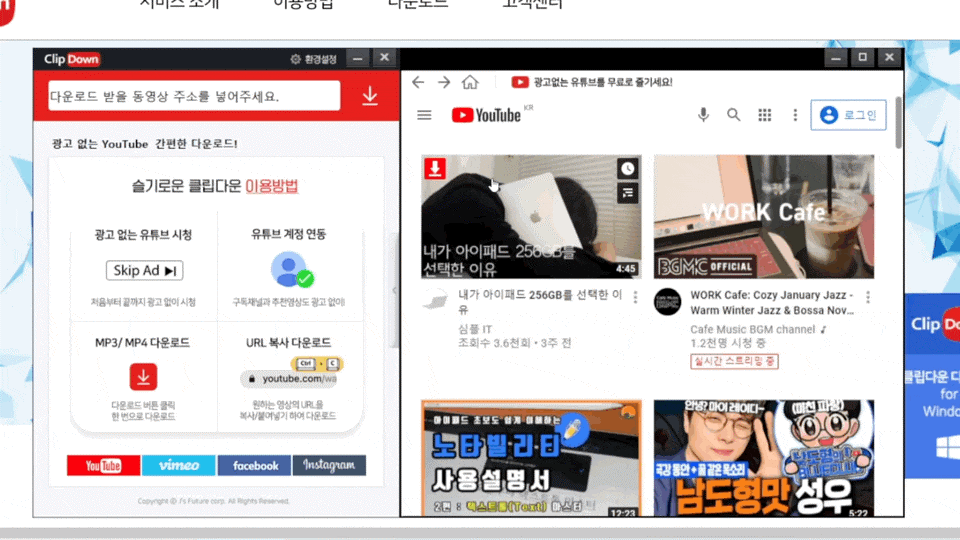Open YouTube settings three-dot menu
960x540 pixels.
coord(795,114)
